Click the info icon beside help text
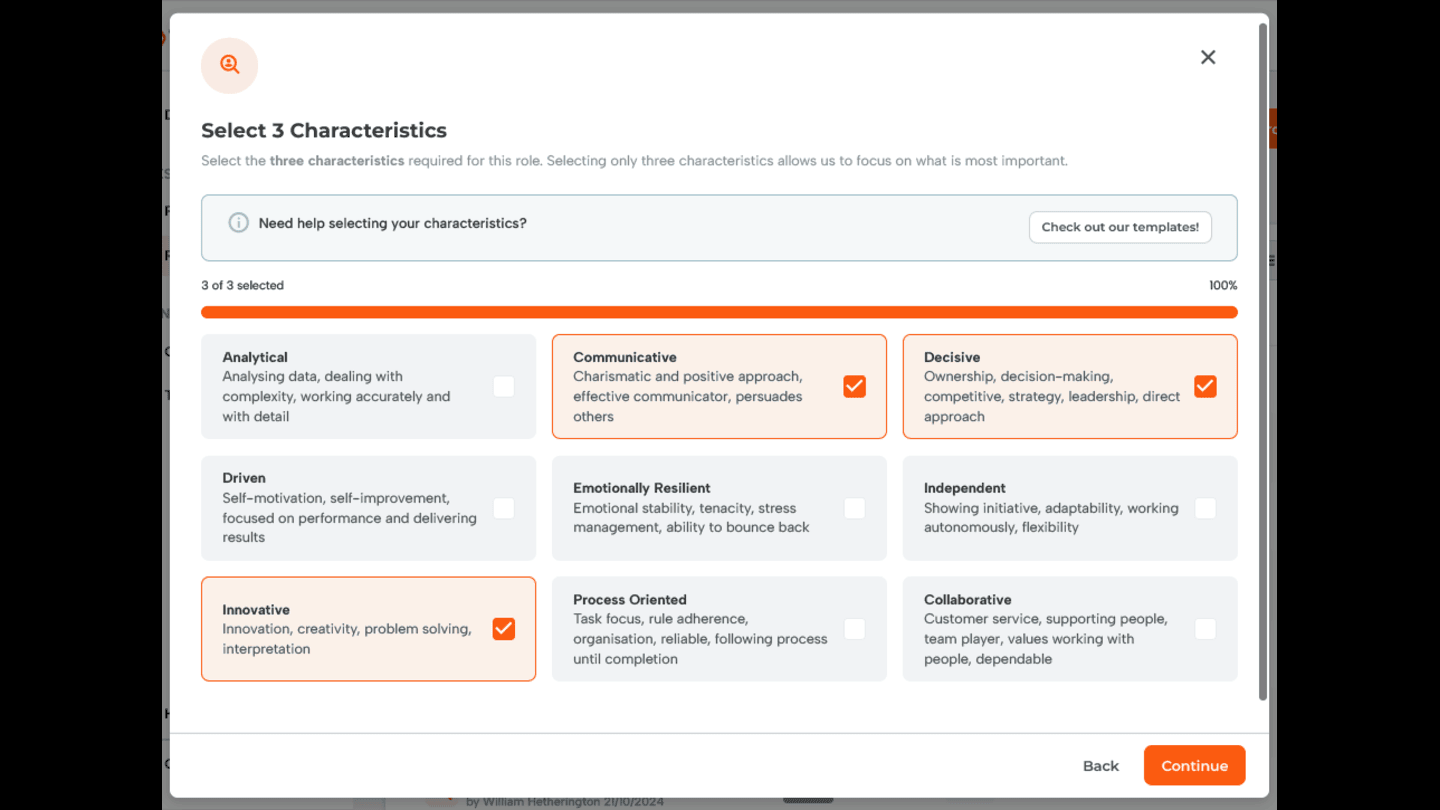This screenshot has height=810, width=1440. coord(238,223)
